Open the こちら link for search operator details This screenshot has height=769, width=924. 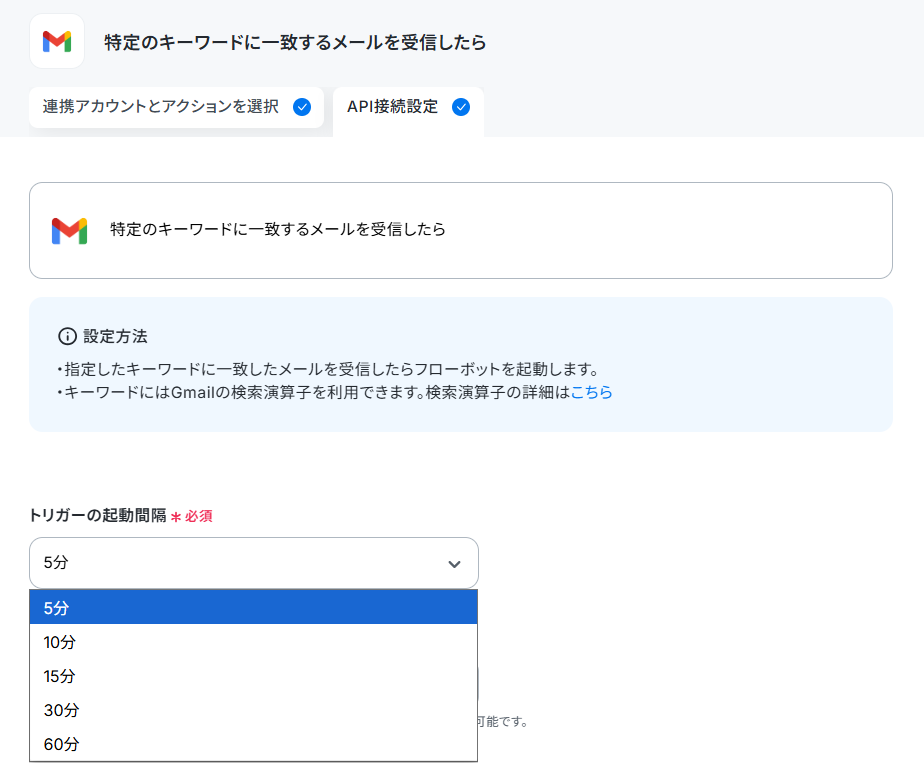(x=592, y=392)
